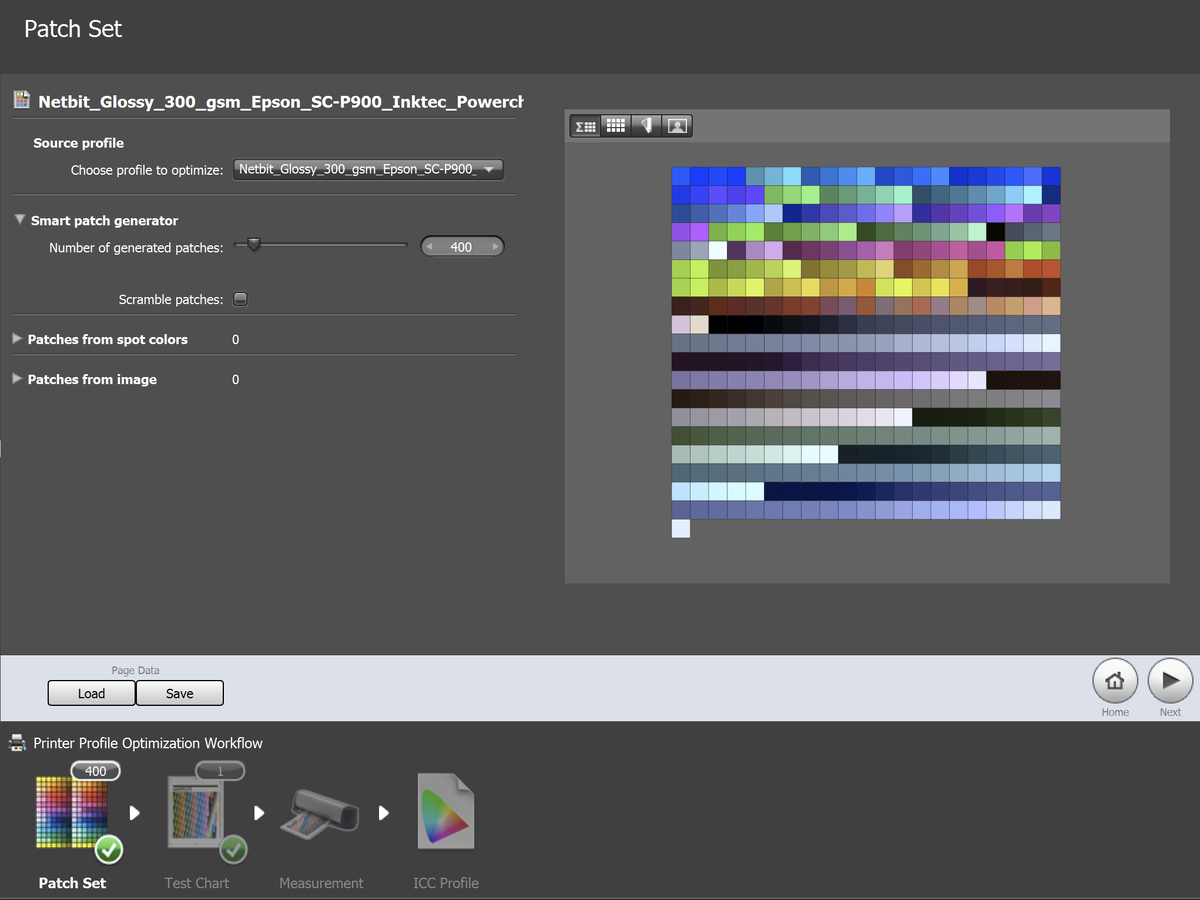Go to Home screen
The width and height of the screenshot is (1200, 900).
pyautogui.click(x=1115, y=682)
